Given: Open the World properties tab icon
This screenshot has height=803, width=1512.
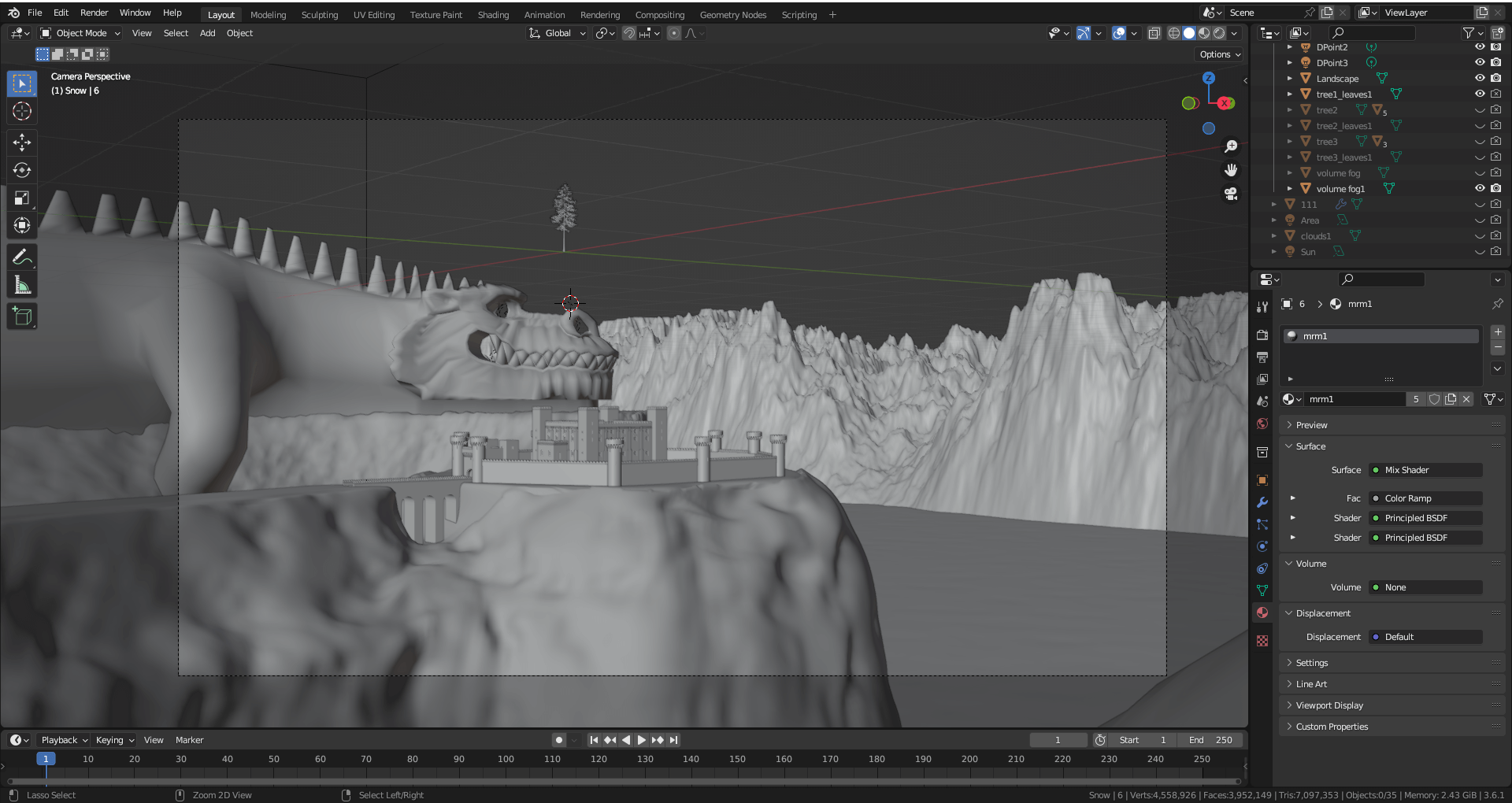Looking at the screenshot, I should (x=1262, y=424).
